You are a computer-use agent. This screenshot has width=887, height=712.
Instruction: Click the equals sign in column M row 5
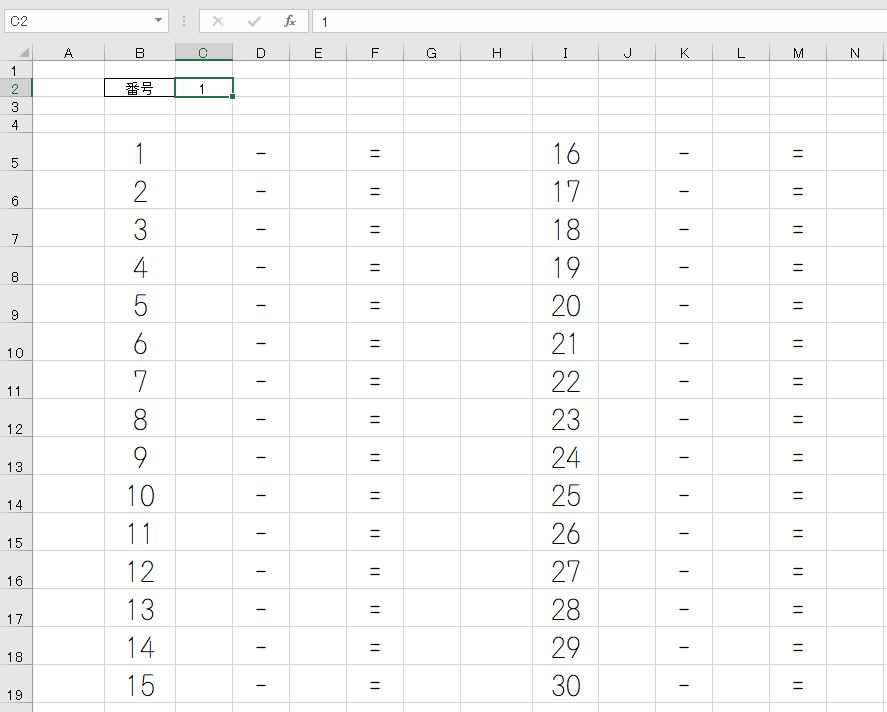point(798,153)
